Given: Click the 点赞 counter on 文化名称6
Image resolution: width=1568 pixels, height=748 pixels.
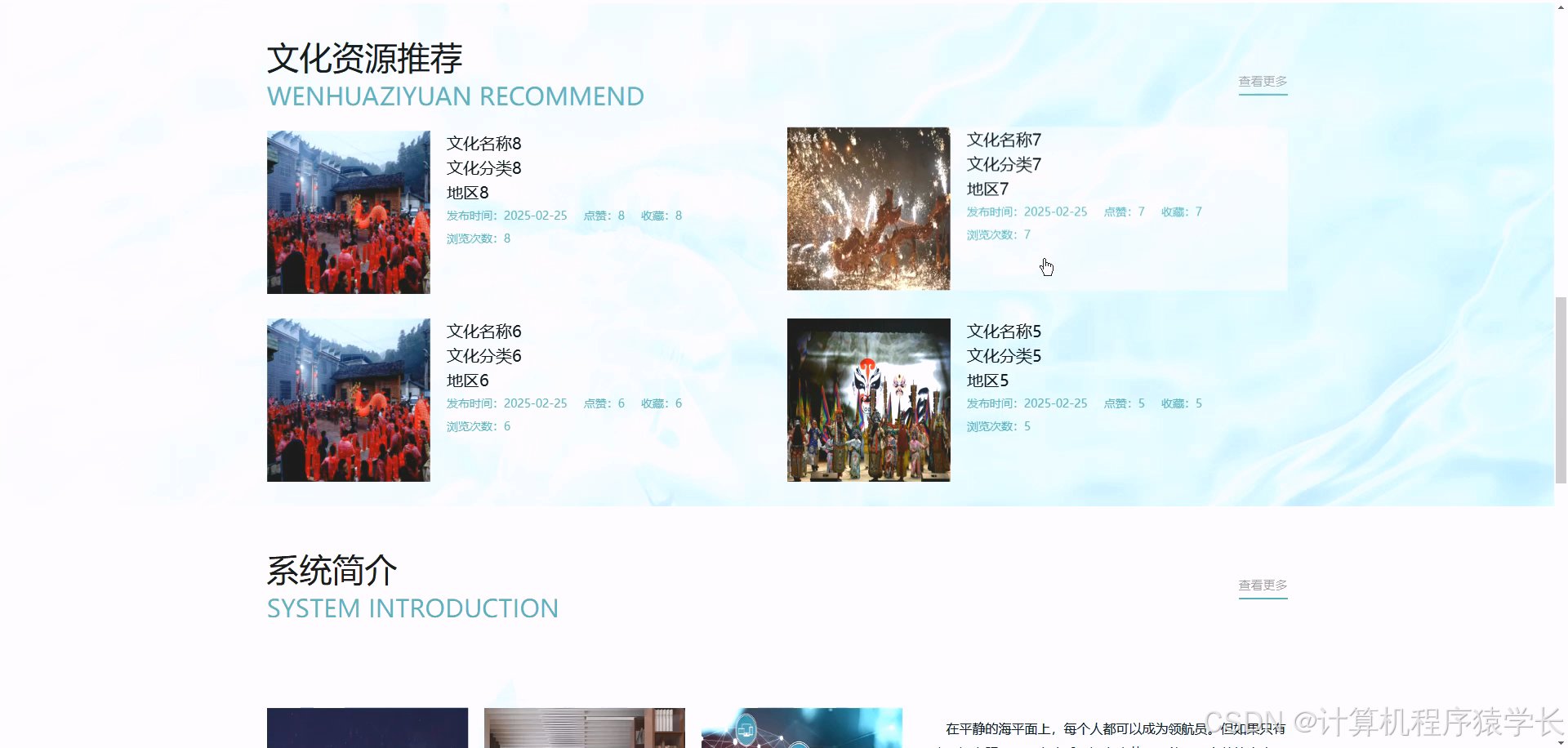Looking at the screenshot, I should (604, 403).
